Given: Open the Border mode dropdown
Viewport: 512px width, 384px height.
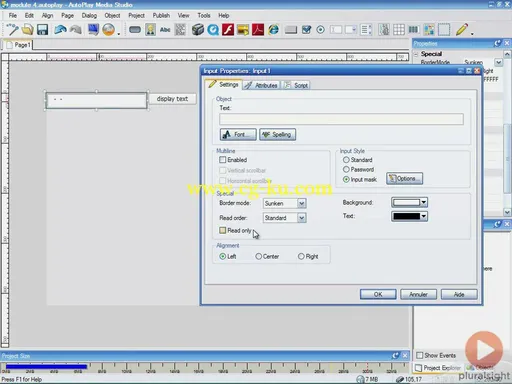Looking at the screenshot, I should 301,203.
